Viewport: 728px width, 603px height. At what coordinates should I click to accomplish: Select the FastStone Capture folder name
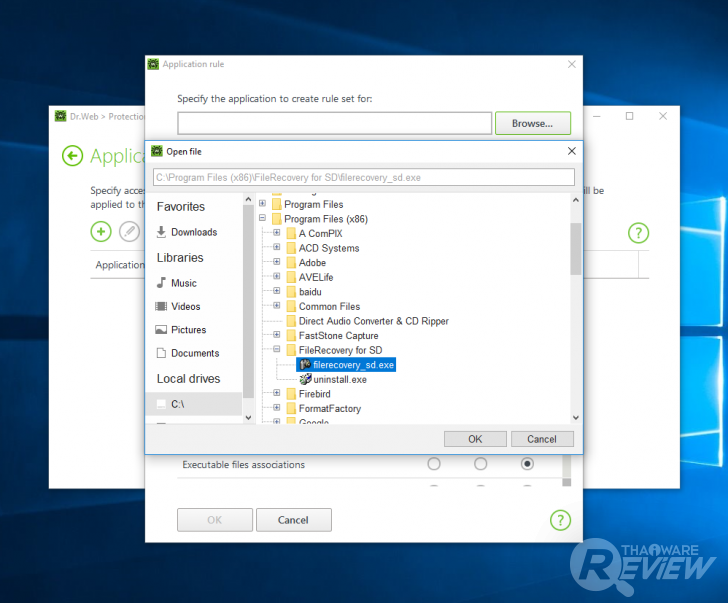tap(338, 336)
